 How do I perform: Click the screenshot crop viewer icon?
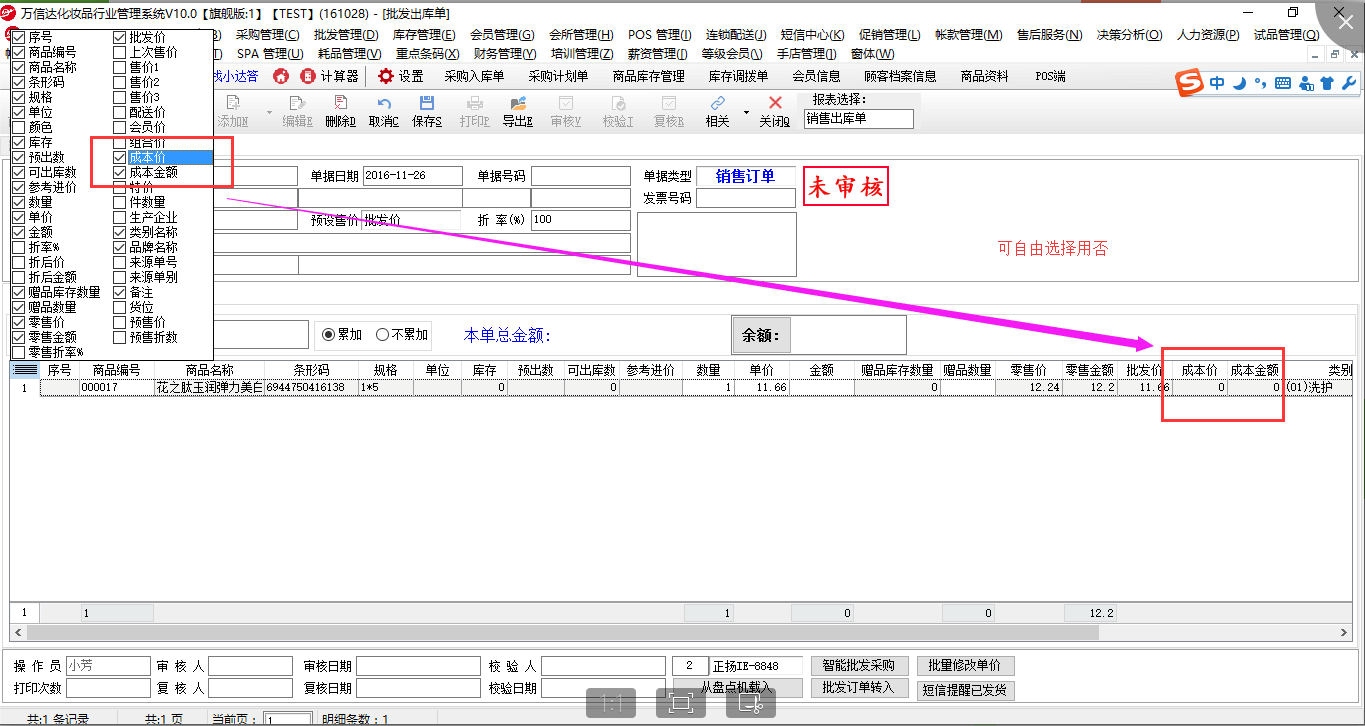coord(750,703)
